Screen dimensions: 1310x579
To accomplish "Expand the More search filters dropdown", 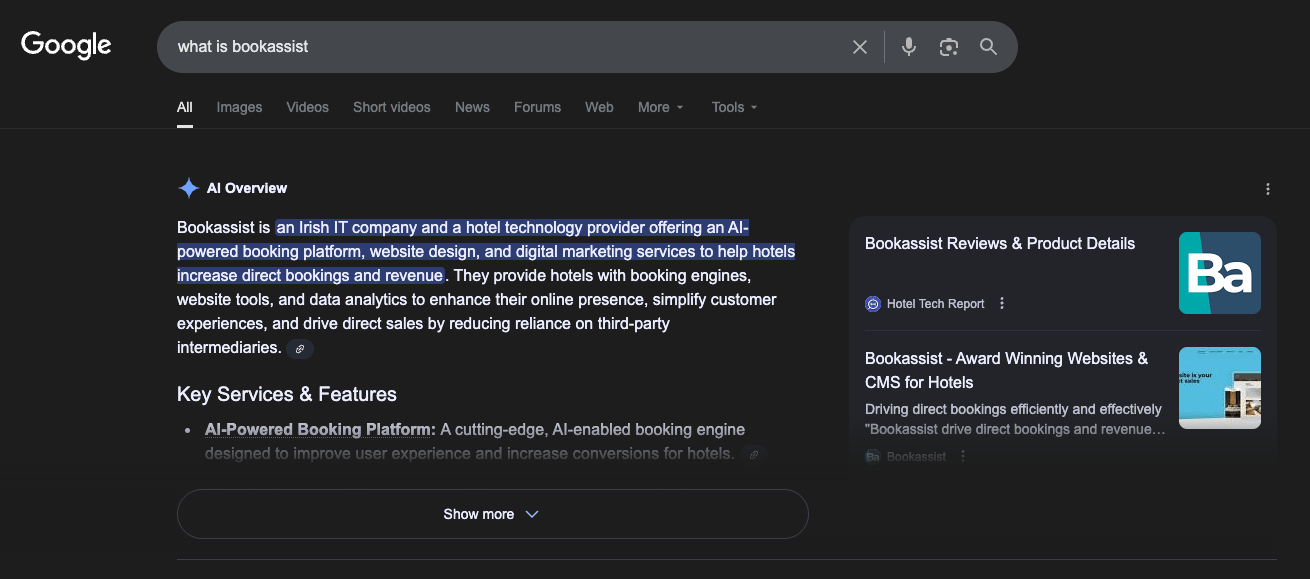I will click(660, 107).
